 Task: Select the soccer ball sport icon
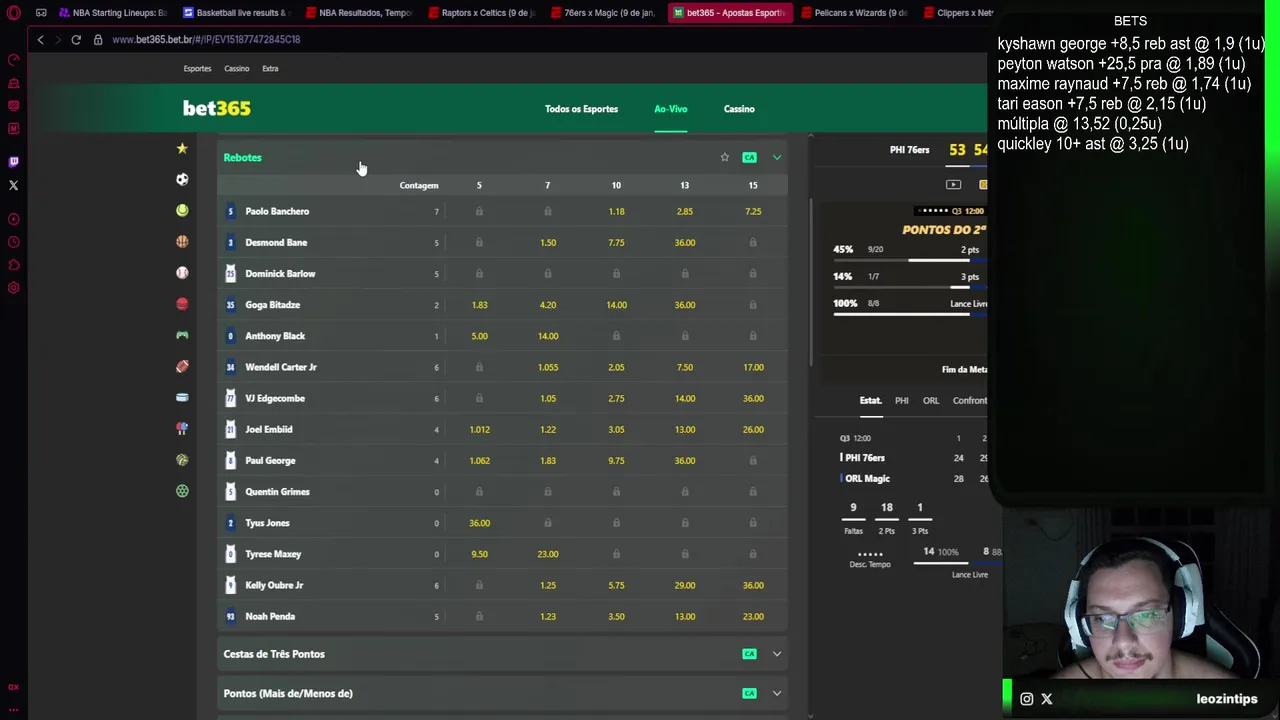coord(182,180)
